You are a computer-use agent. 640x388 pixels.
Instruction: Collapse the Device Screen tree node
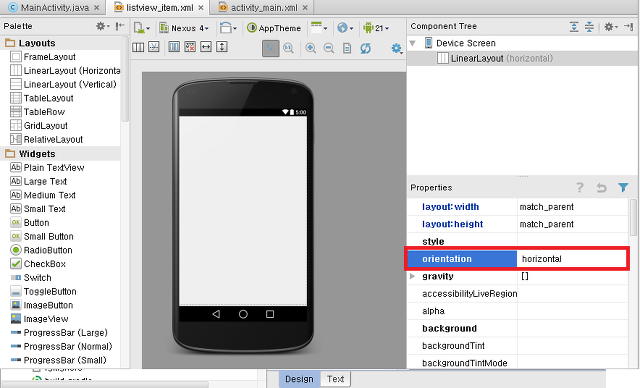(413, 43)
